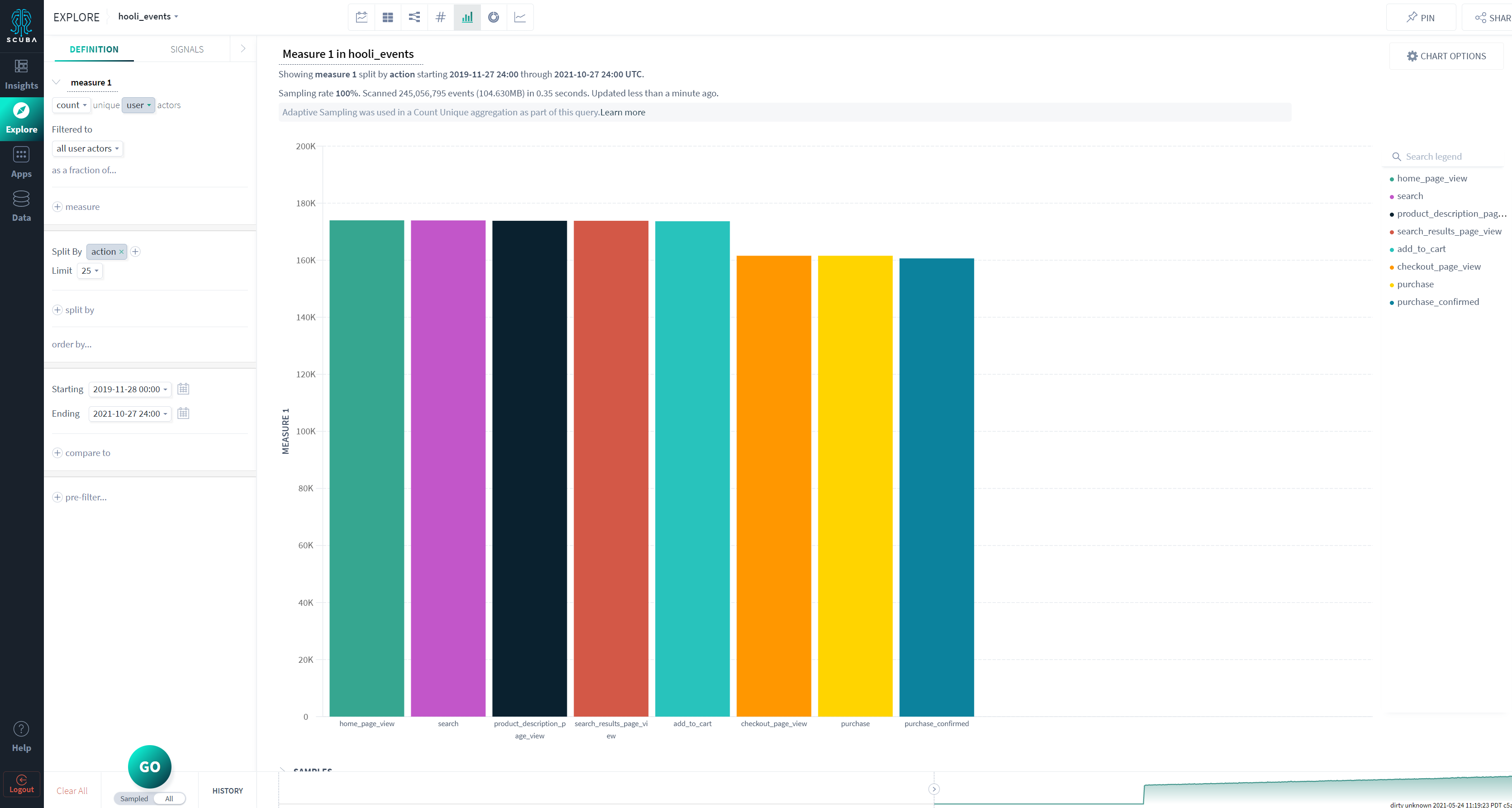The image size is (1512, 808).
Task: Open Explore in the sidebar
Action: [22, 119]
